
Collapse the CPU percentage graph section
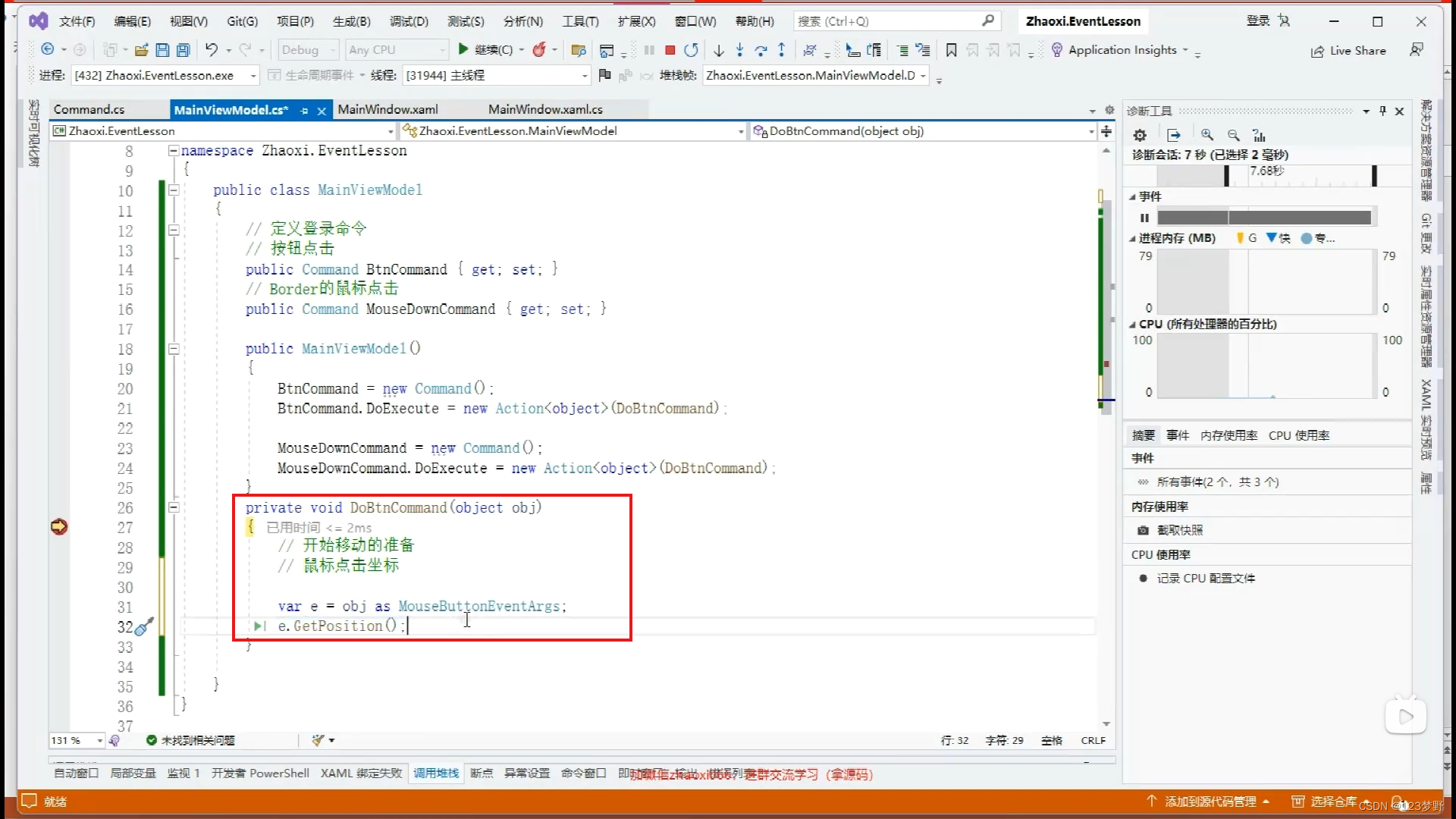pyautogui.click(x=1132, y=325)
